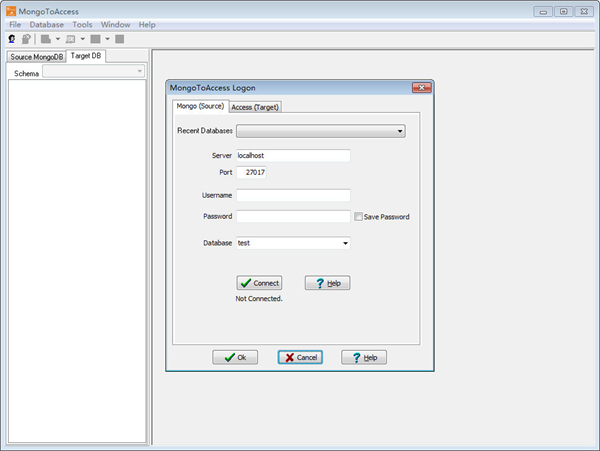Open dropdown arrow next to folded-corner page icon
The image size is (600, 451).
58,39
